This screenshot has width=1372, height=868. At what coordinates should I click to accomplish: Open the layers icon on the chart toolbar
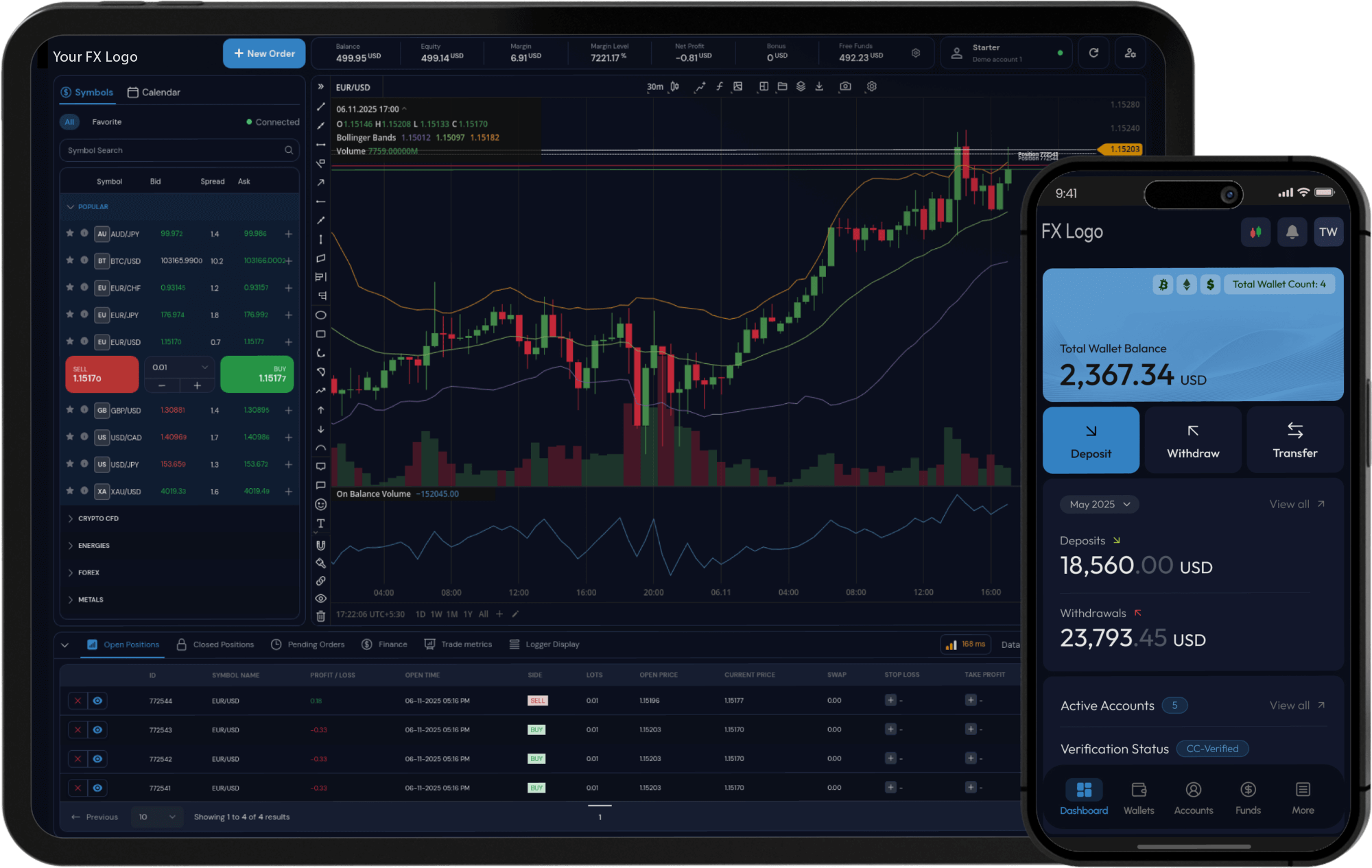tap(801, 86)
